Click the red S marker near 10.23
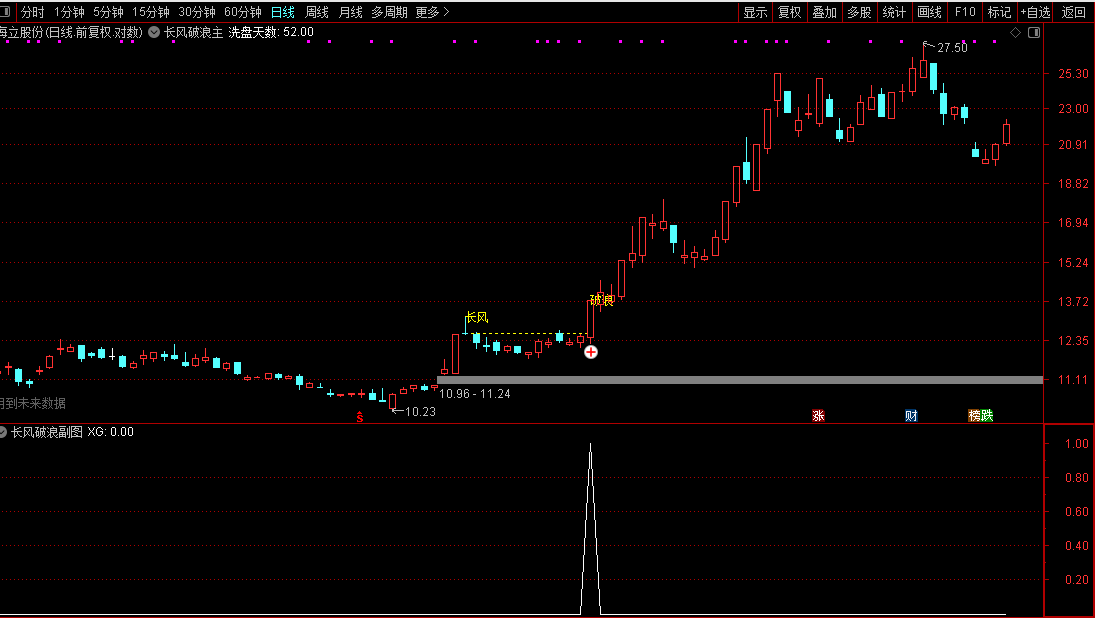The image size is (1095, 618). pyautogui.click(x=360, y=418)
